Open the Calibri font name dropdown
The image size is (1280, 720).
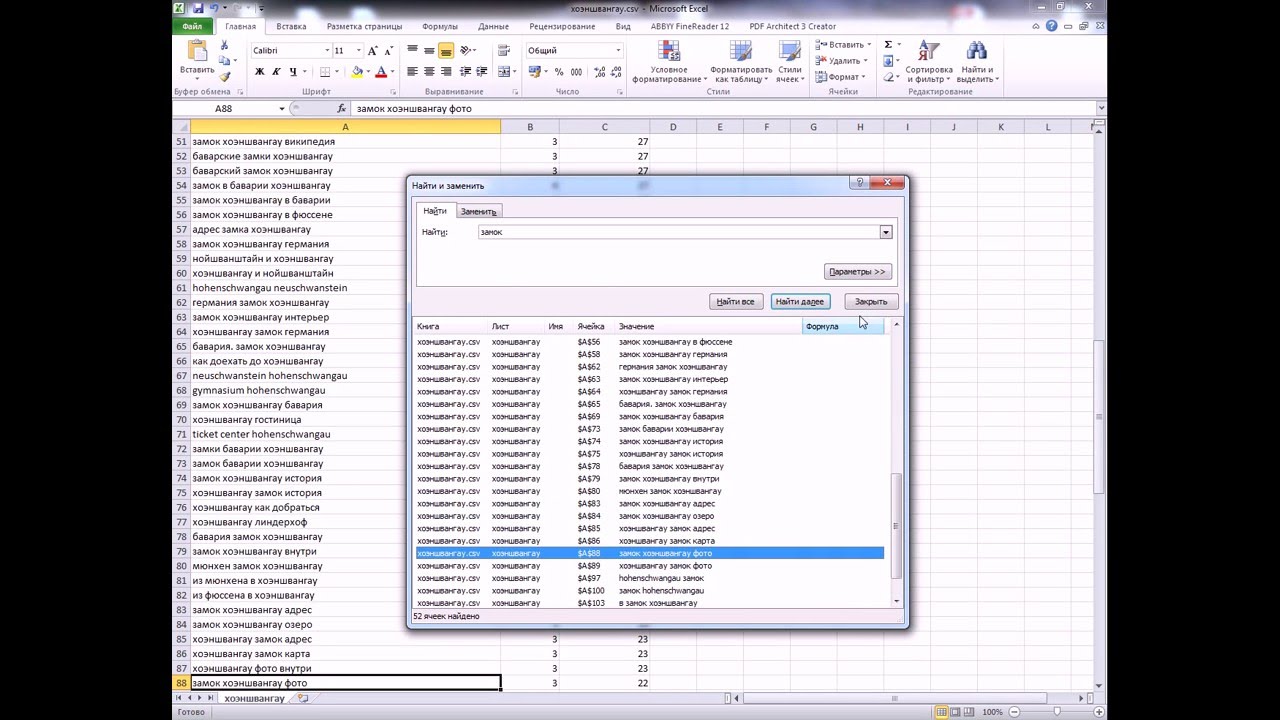pos(327,50)
